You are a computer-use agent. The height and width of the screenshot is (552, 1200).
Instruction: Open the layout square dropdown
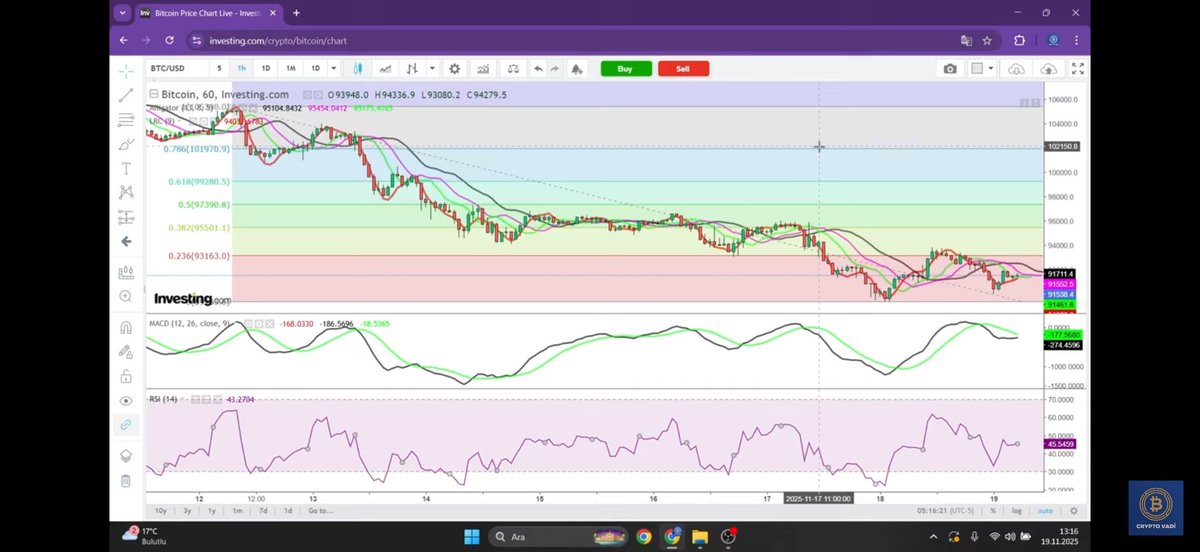tap(983, 68)
